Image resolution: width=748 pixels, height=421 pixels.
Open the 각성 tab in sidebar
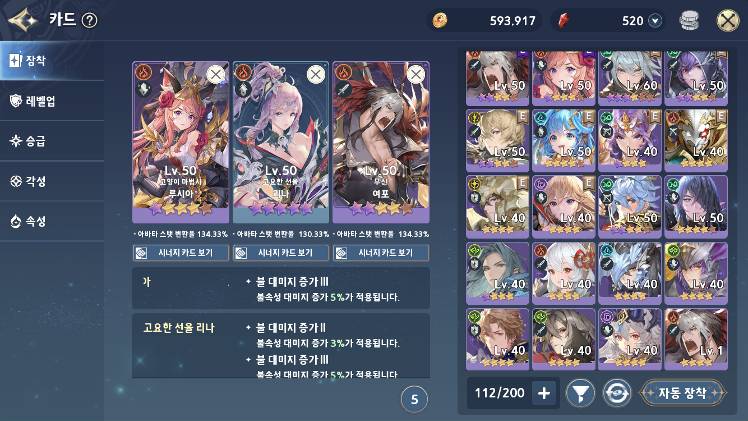pyautogui.click(x=52, y=181)
